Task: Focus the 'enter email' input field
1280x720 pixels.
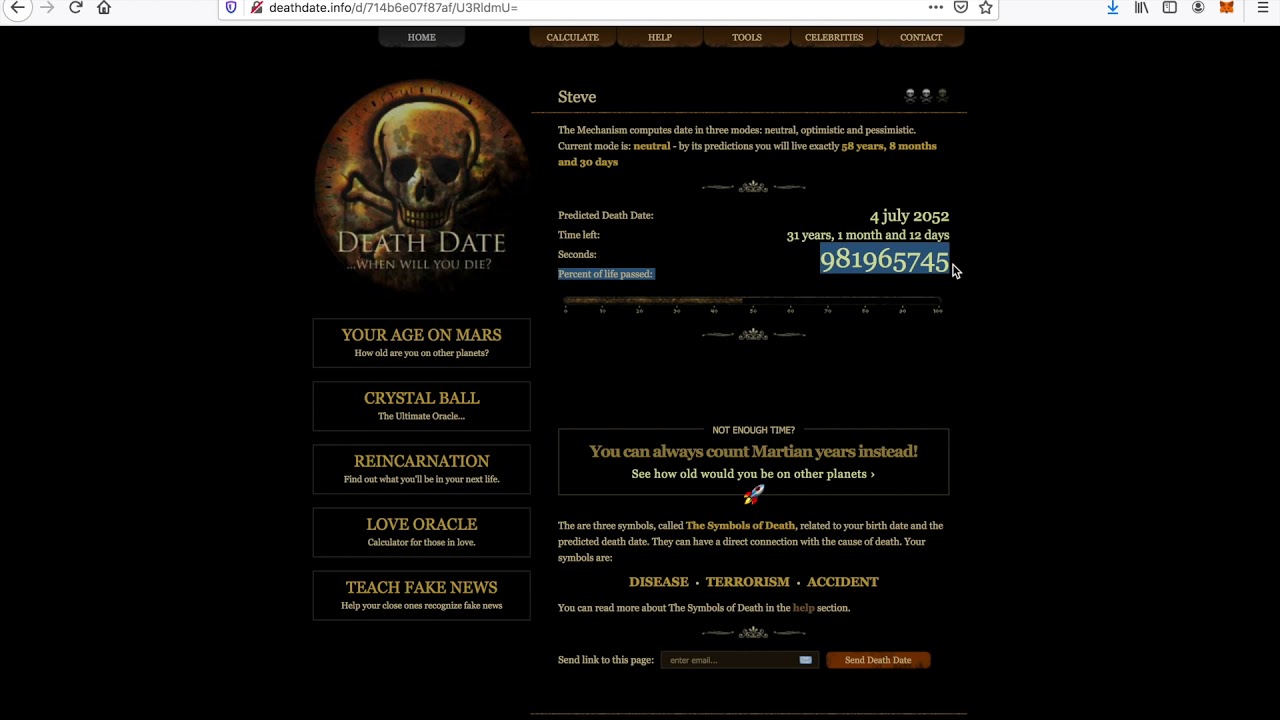Action: tap(739, 660)
